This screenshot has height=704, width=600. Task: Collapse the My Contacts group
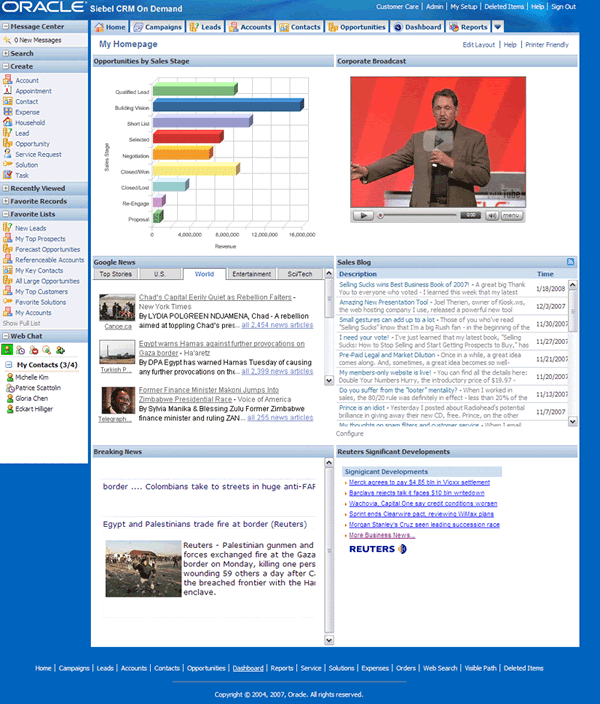point(8,365)
